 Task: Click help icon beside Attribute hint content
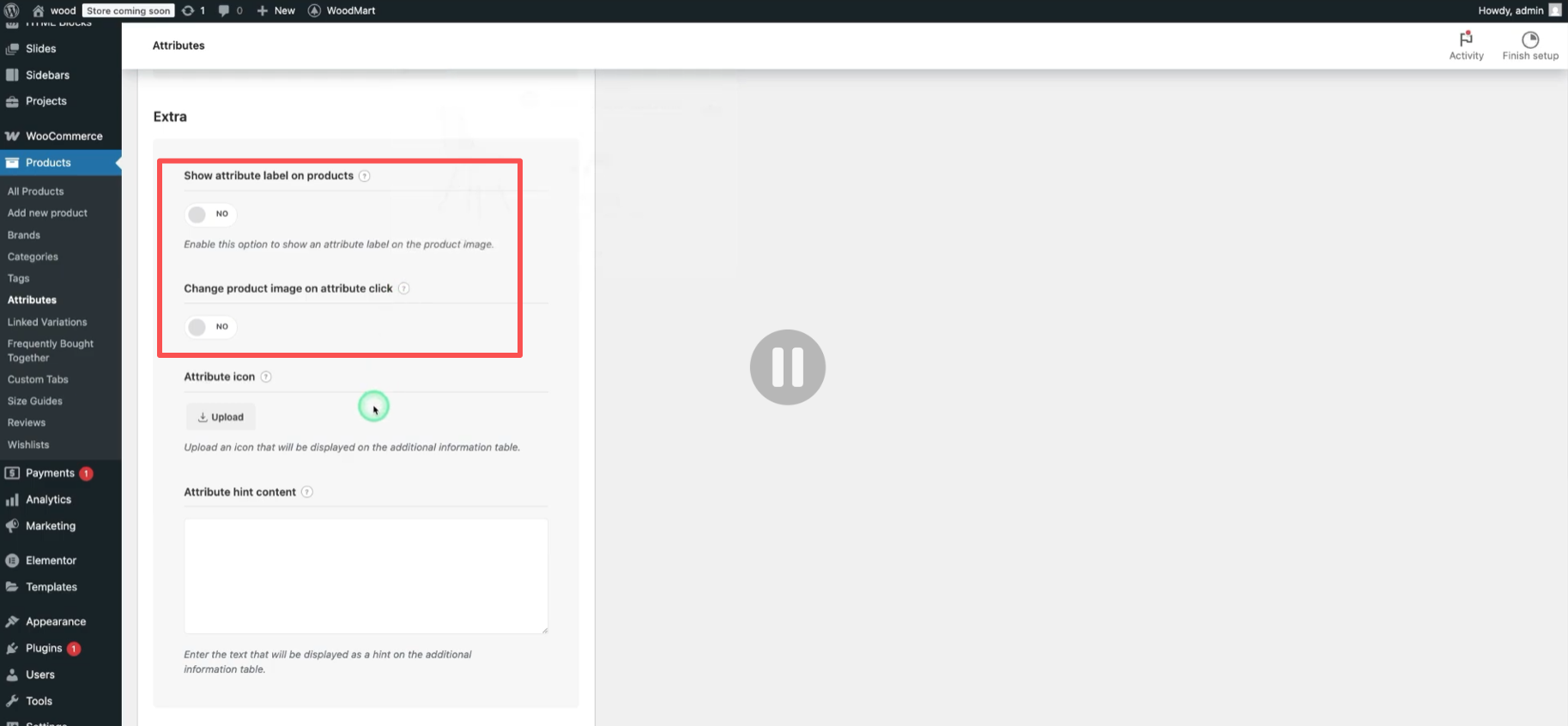307,492
